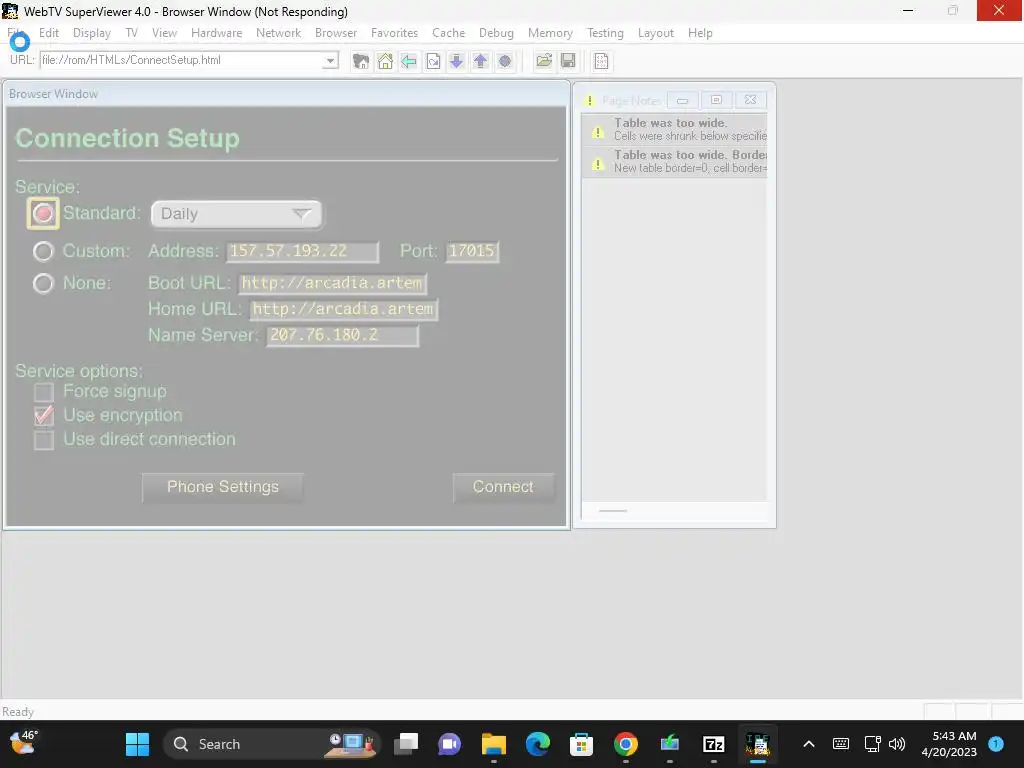Click the reload page toolbar icon
The image size is (1024, 768).
[433, 61]
